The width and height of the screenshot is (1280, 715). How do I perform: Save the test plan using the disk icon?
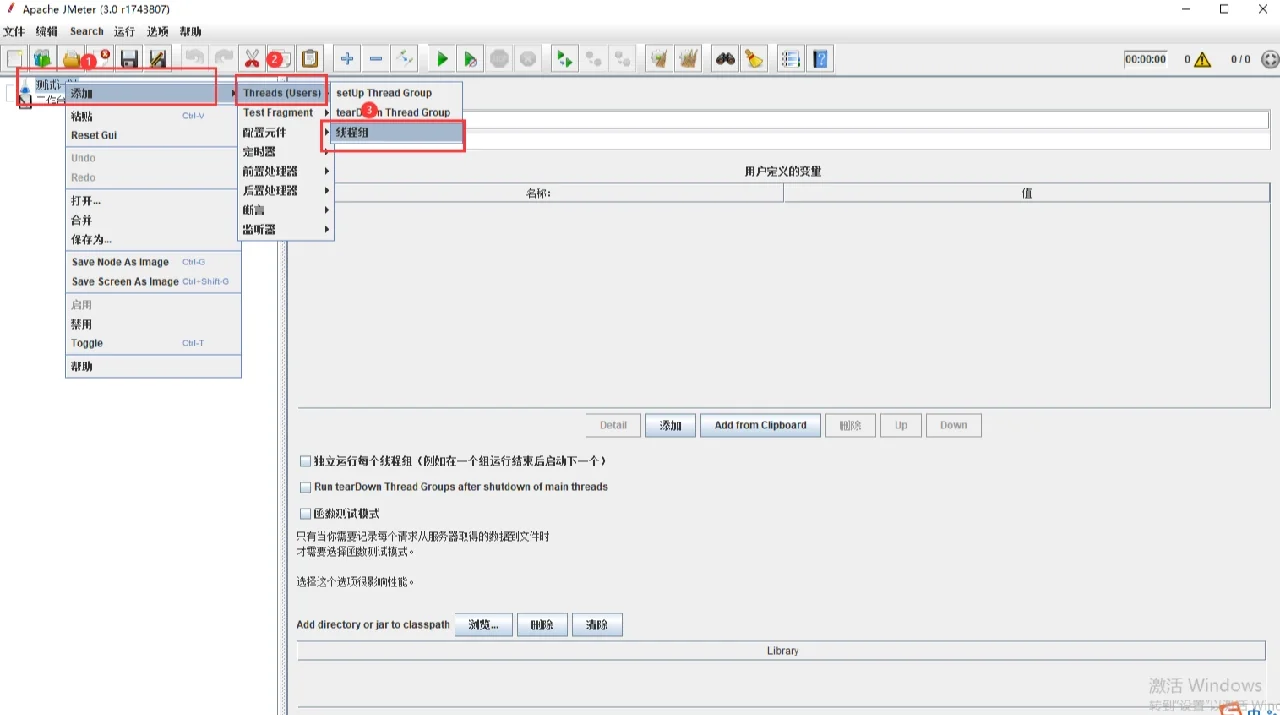coord(129,58)
